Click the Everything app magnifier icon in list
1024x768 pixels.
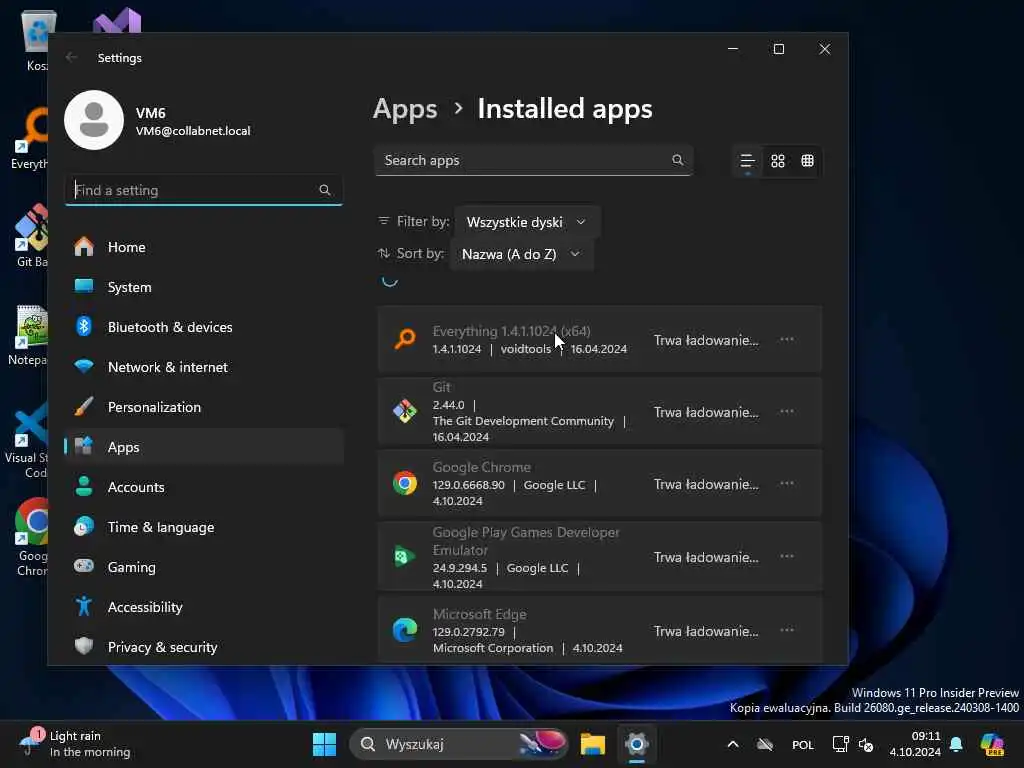[405, 339]
